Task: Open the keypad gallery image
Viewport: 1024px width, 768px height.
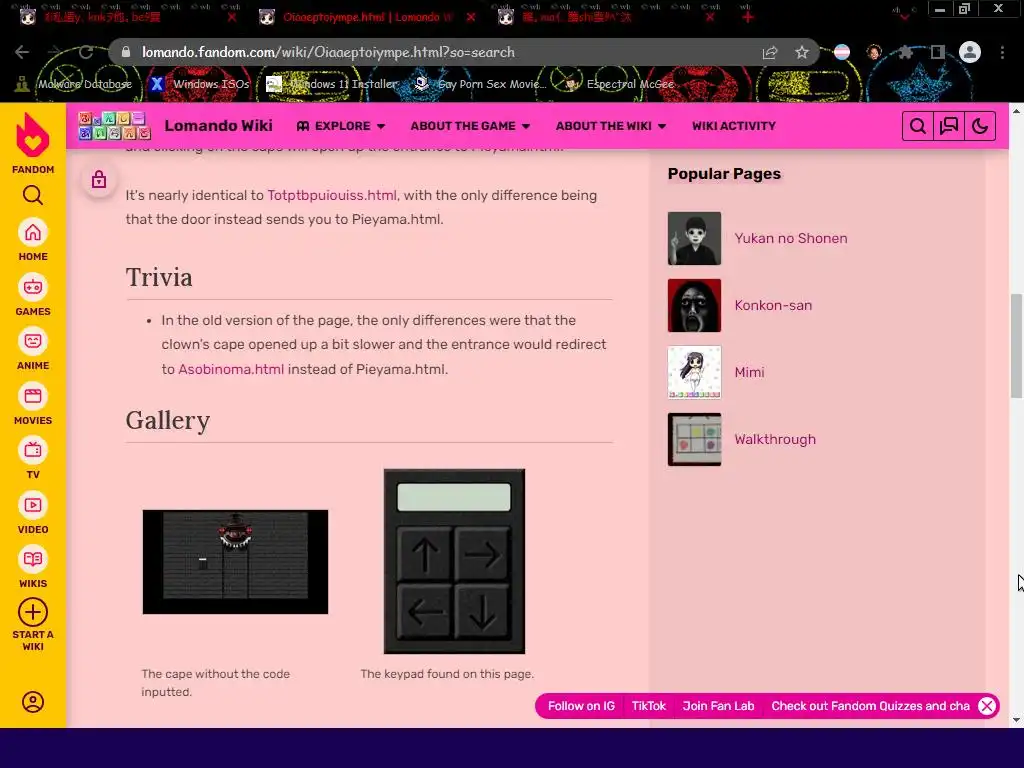Action: [455, 561]
